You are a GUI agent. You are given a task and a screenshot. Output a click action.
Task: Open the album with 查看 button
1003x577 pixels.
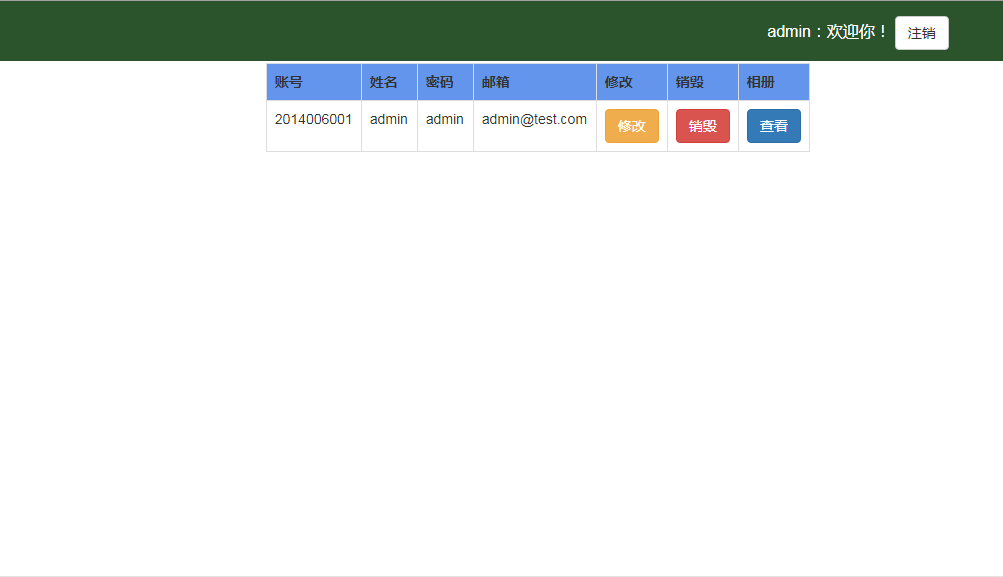click(773, 126)
